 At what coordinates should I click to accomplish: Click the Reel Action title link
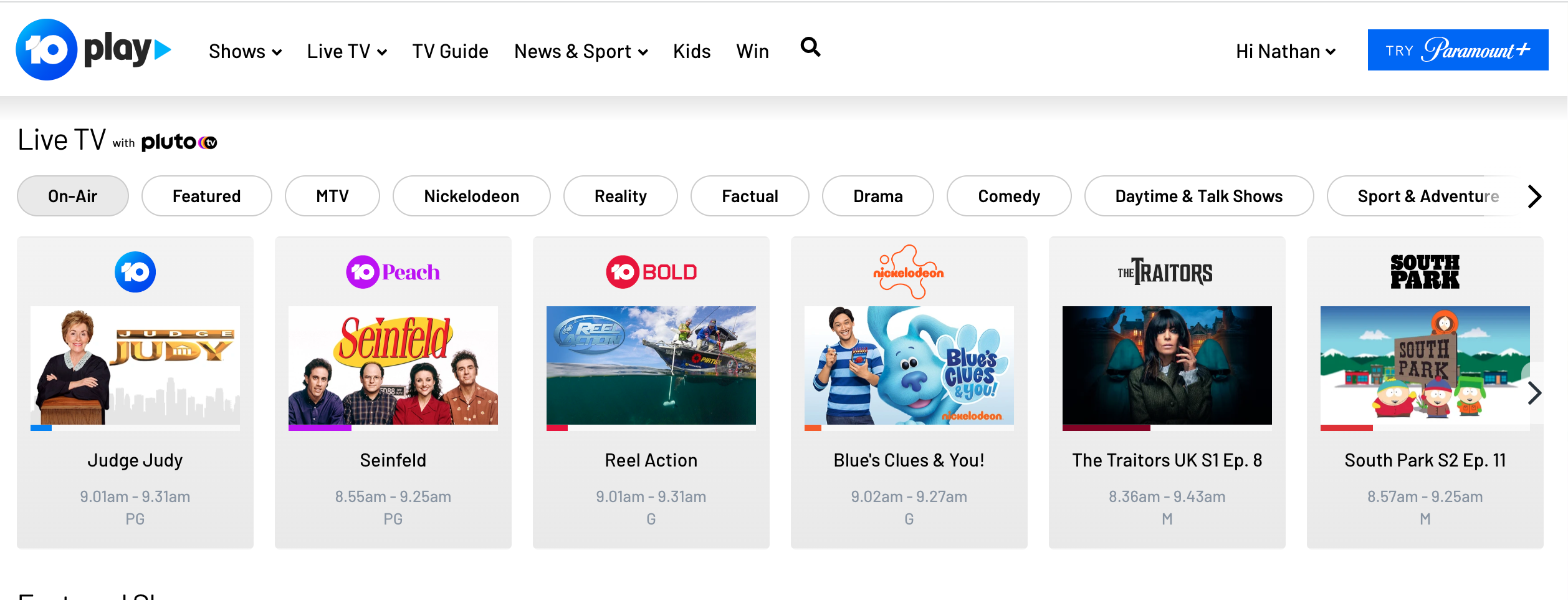coord(651,460)
